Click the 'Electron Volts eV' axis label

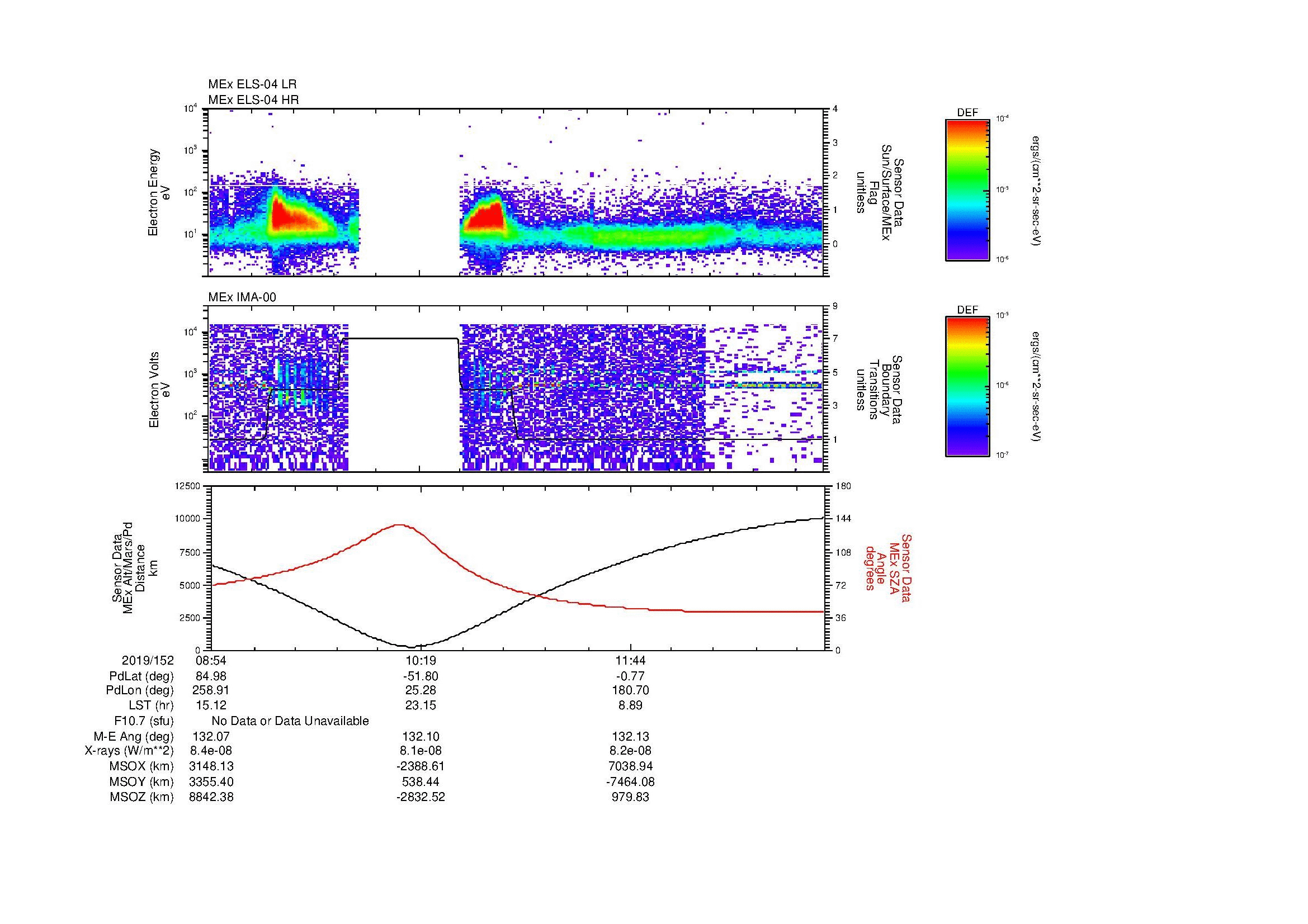[159, 390]
